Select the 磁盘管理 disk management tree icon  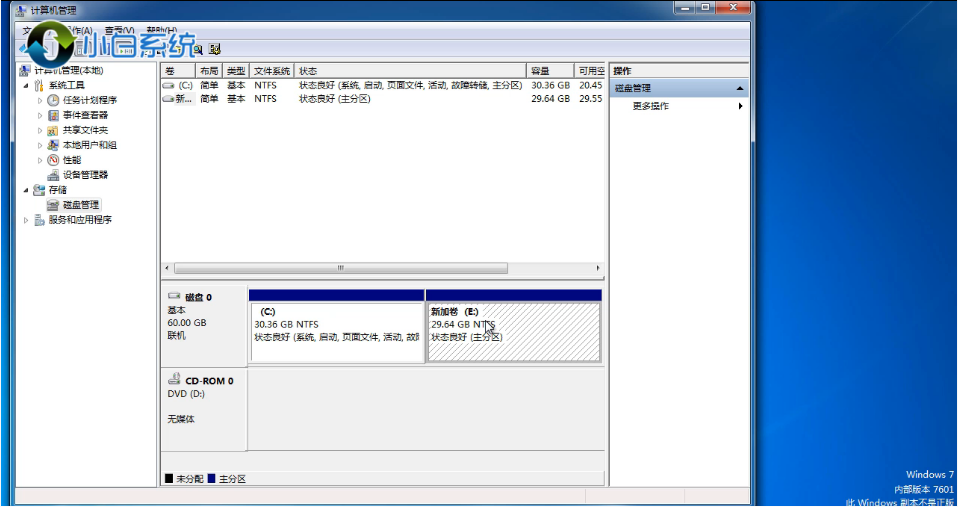point(54,205)
